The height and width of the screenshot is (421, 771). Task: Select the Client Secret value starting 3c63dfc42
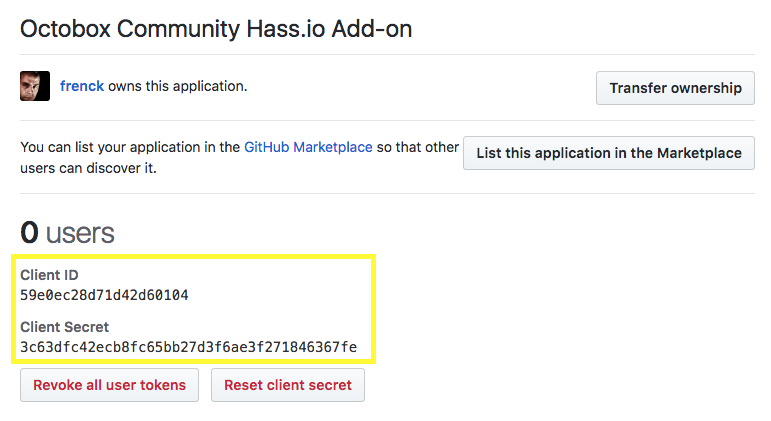[x=188, y=347]
